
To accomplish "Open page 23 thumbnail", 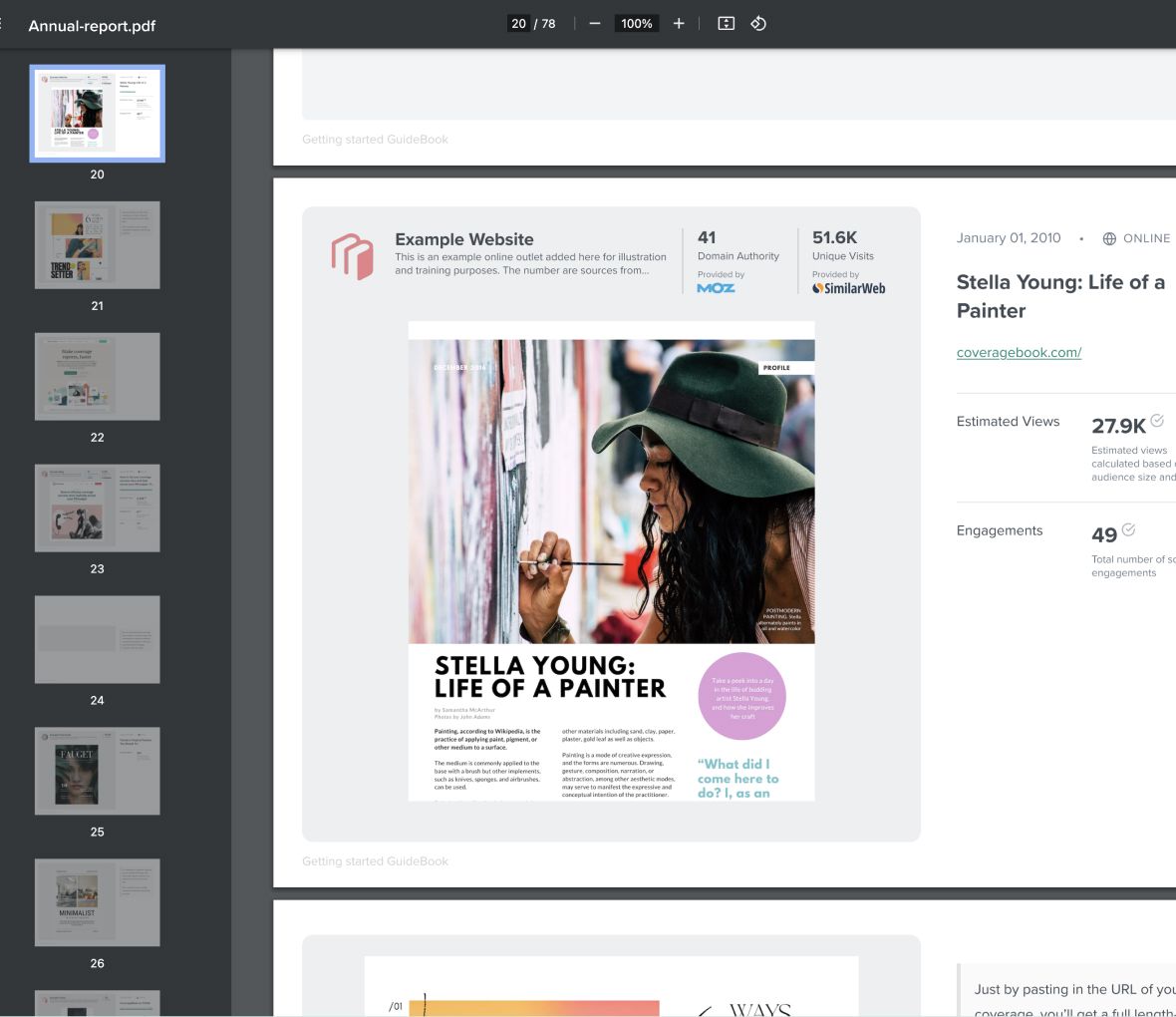I will pos(98,508).
